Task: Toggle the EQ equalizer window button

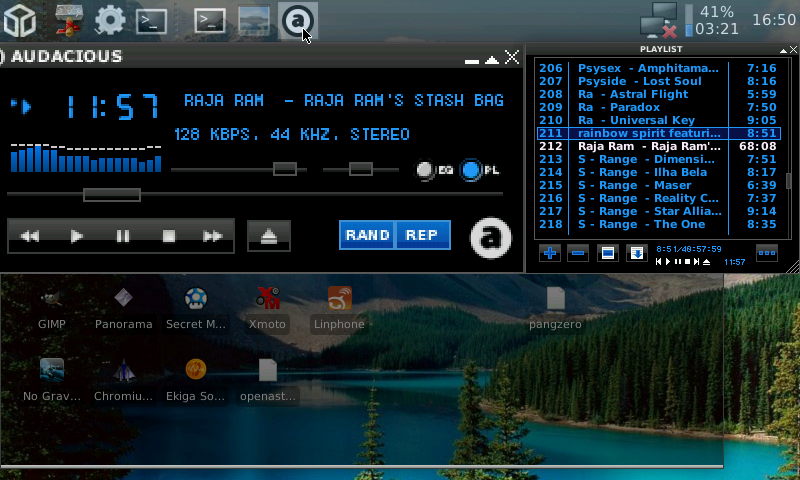Action: click(434, 170)
